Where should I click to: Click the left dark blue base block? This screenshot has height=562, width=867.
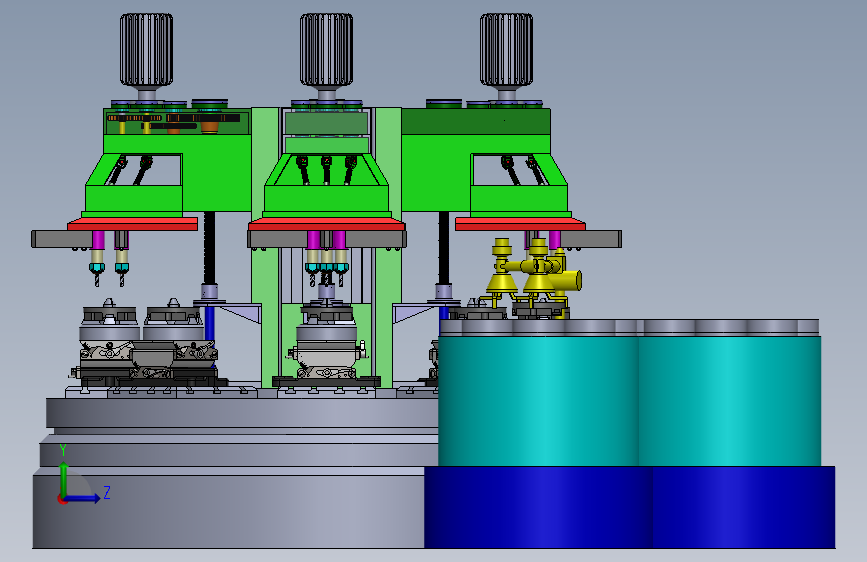point(538,507)
